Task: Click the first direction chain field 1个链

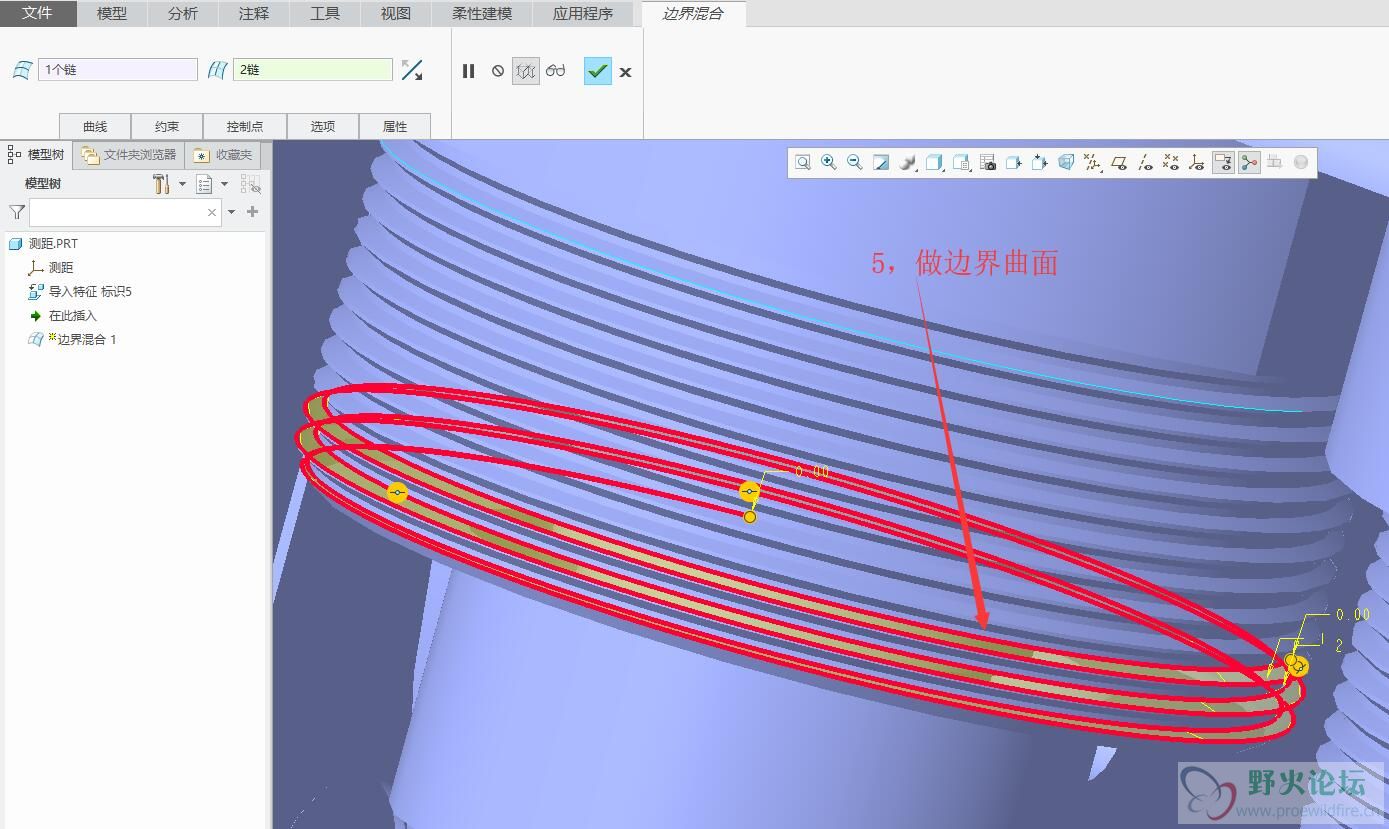Action: 118,70
